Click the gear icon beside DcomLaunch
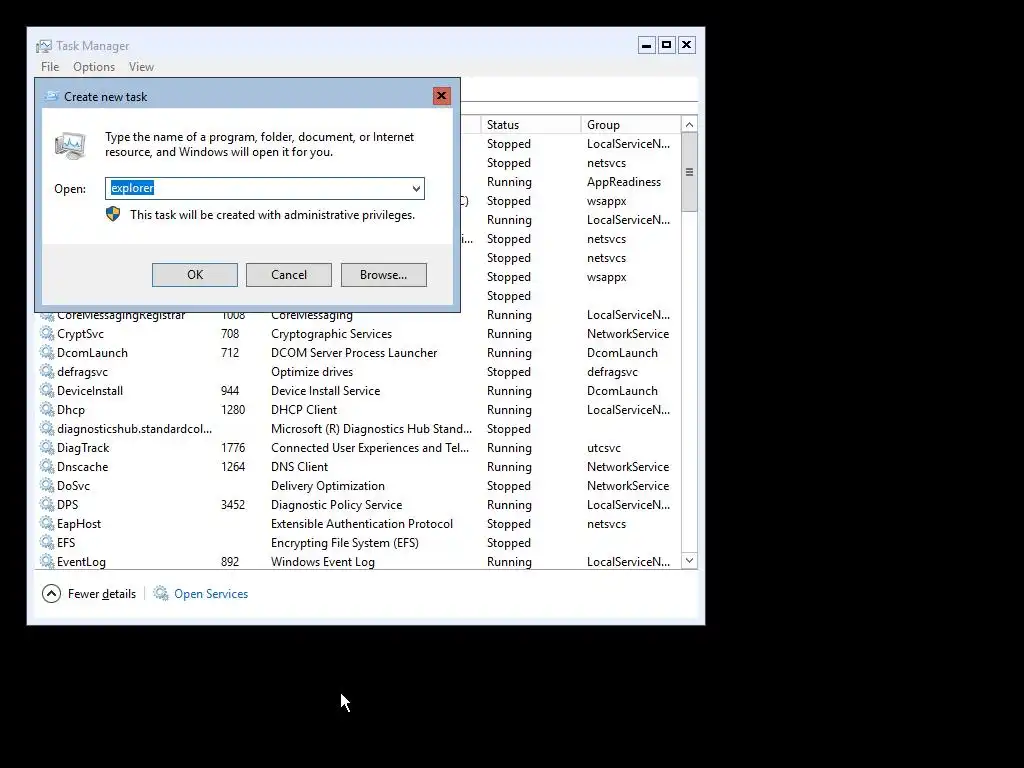Screen dimensions: 1024x768 [47, 353]
